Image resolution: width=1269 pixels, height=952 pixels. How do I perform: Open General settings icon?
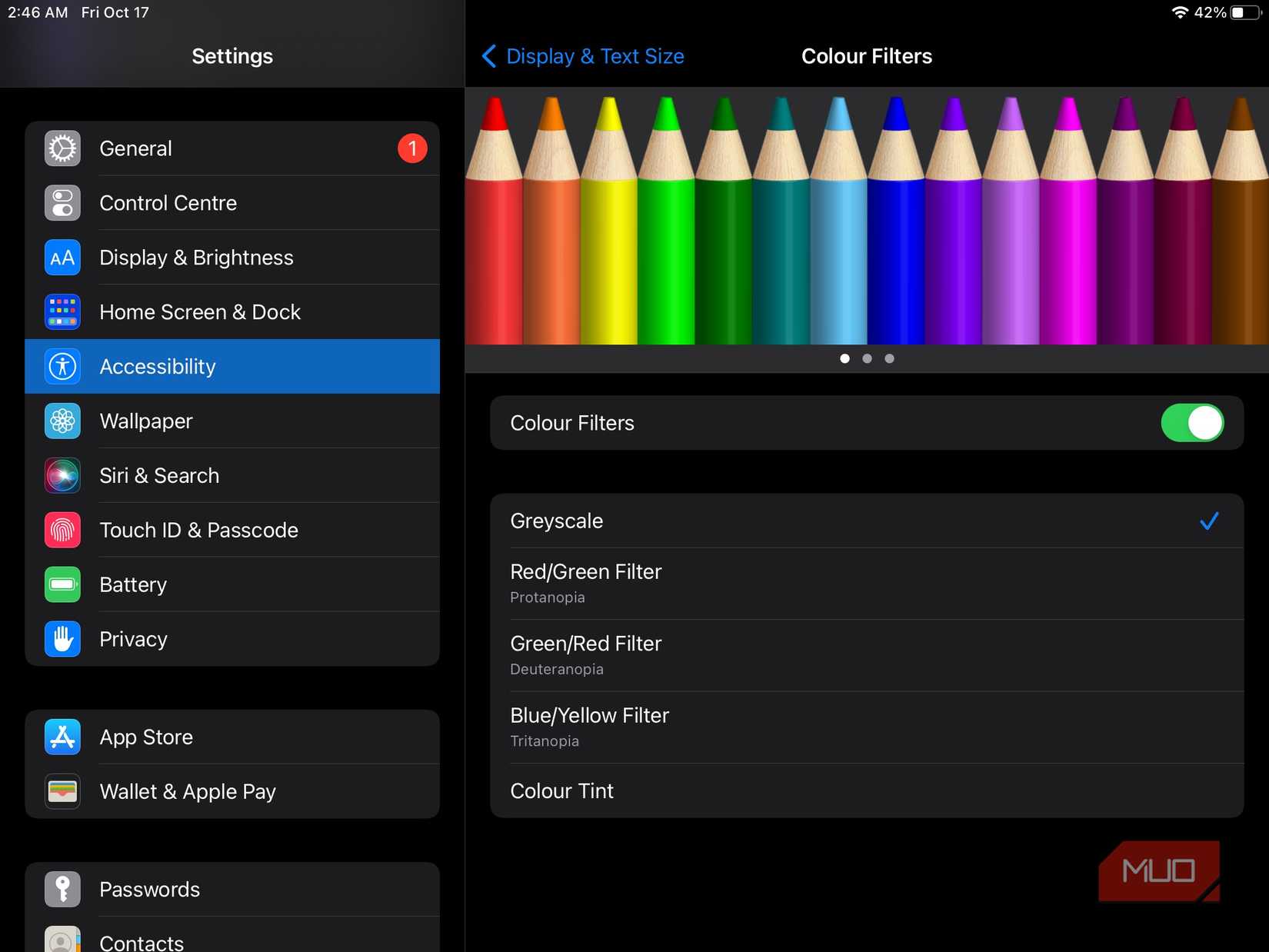point(62,148)
